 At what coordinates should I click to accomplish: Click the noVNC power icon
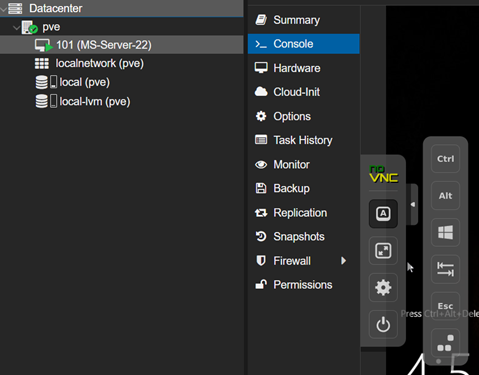tap(383, 324)
